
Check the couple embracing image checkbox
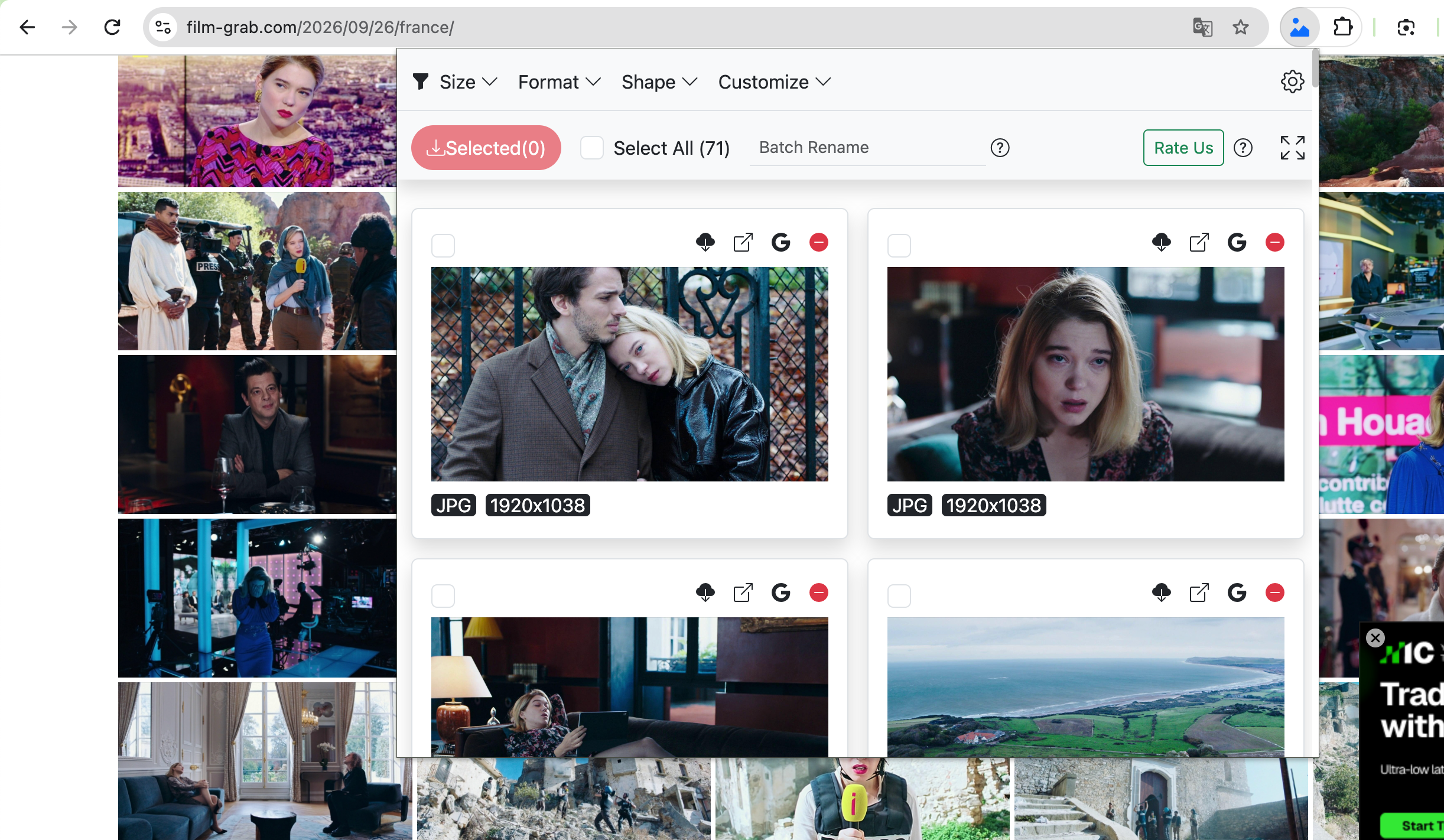point(443,246)
